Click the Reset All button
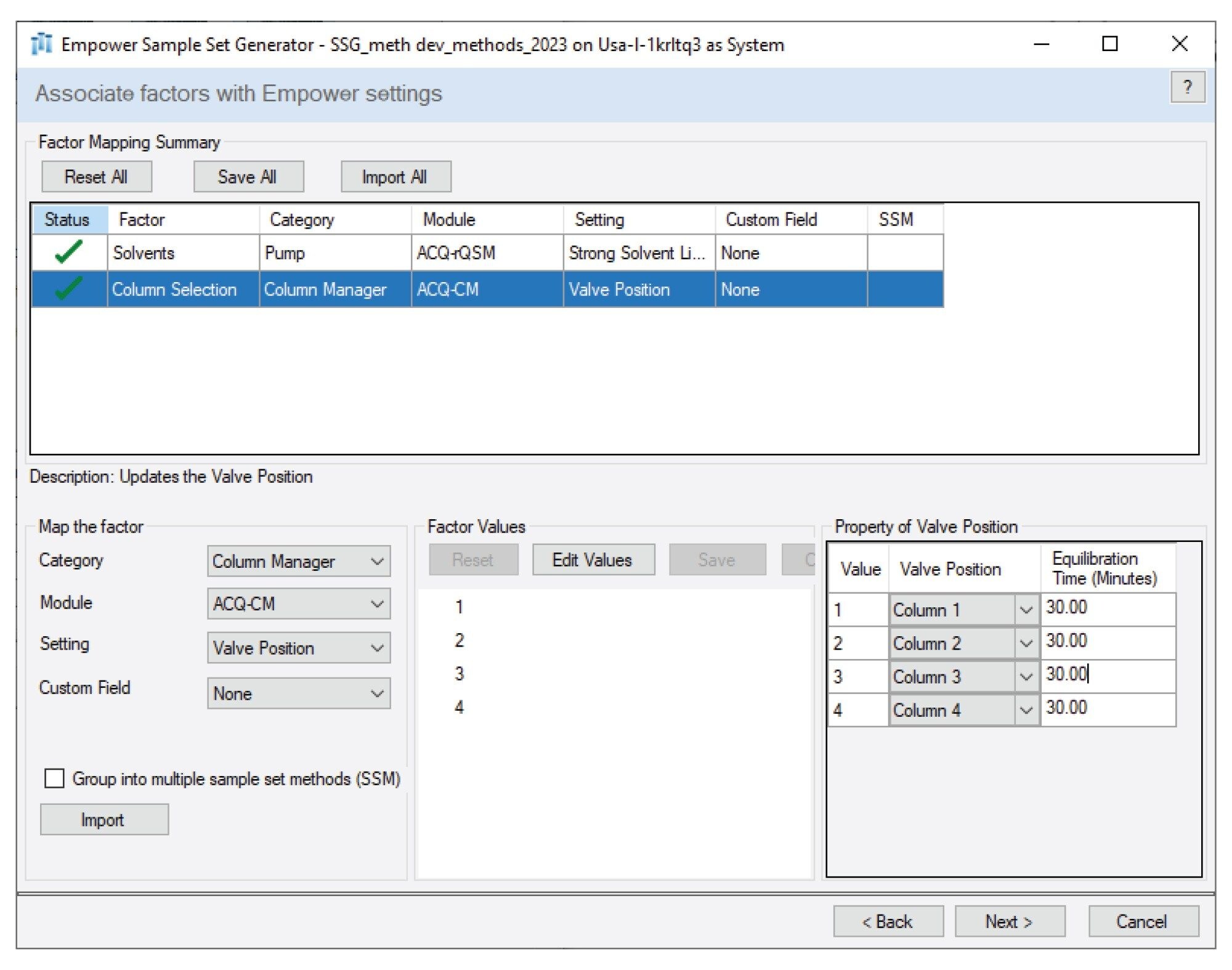Image resolution: width=1232 pixels, height=970 pixels. tap(97, 177)
